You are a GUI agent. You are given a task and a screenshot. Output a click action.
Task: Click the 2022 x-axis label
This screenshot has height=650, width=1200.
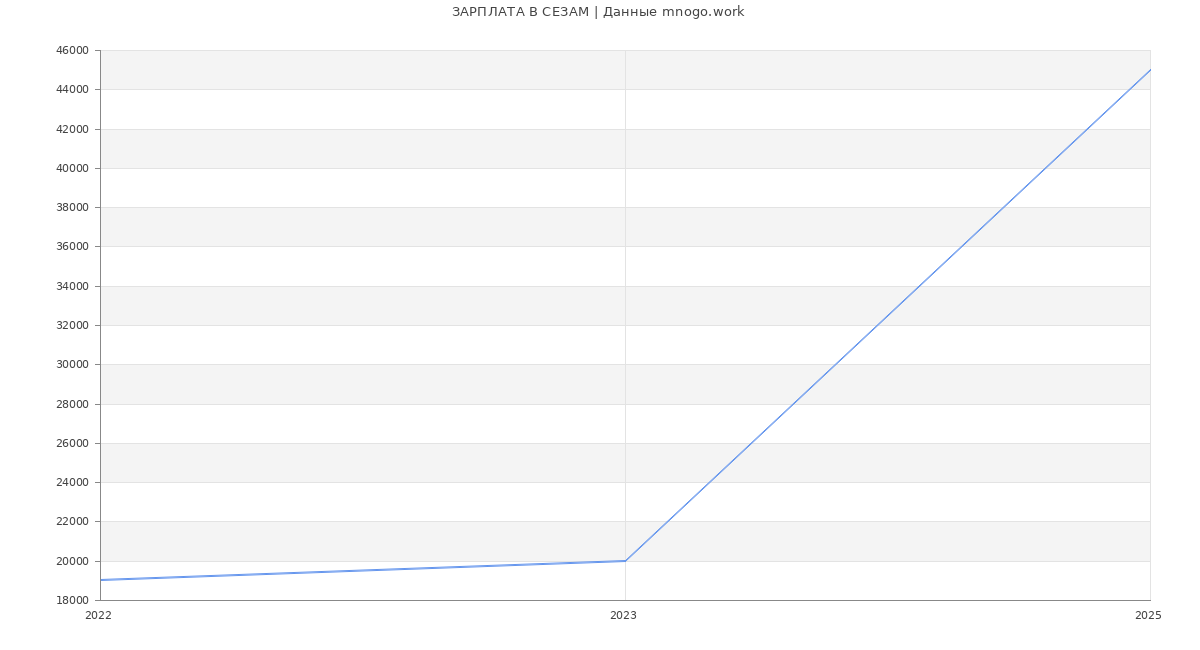tap(98, 616)
